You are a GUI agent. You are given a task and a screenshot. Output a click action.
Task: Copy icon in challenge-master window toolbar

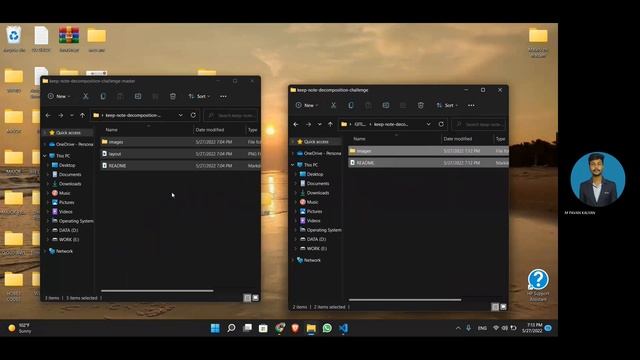point(103,96)
